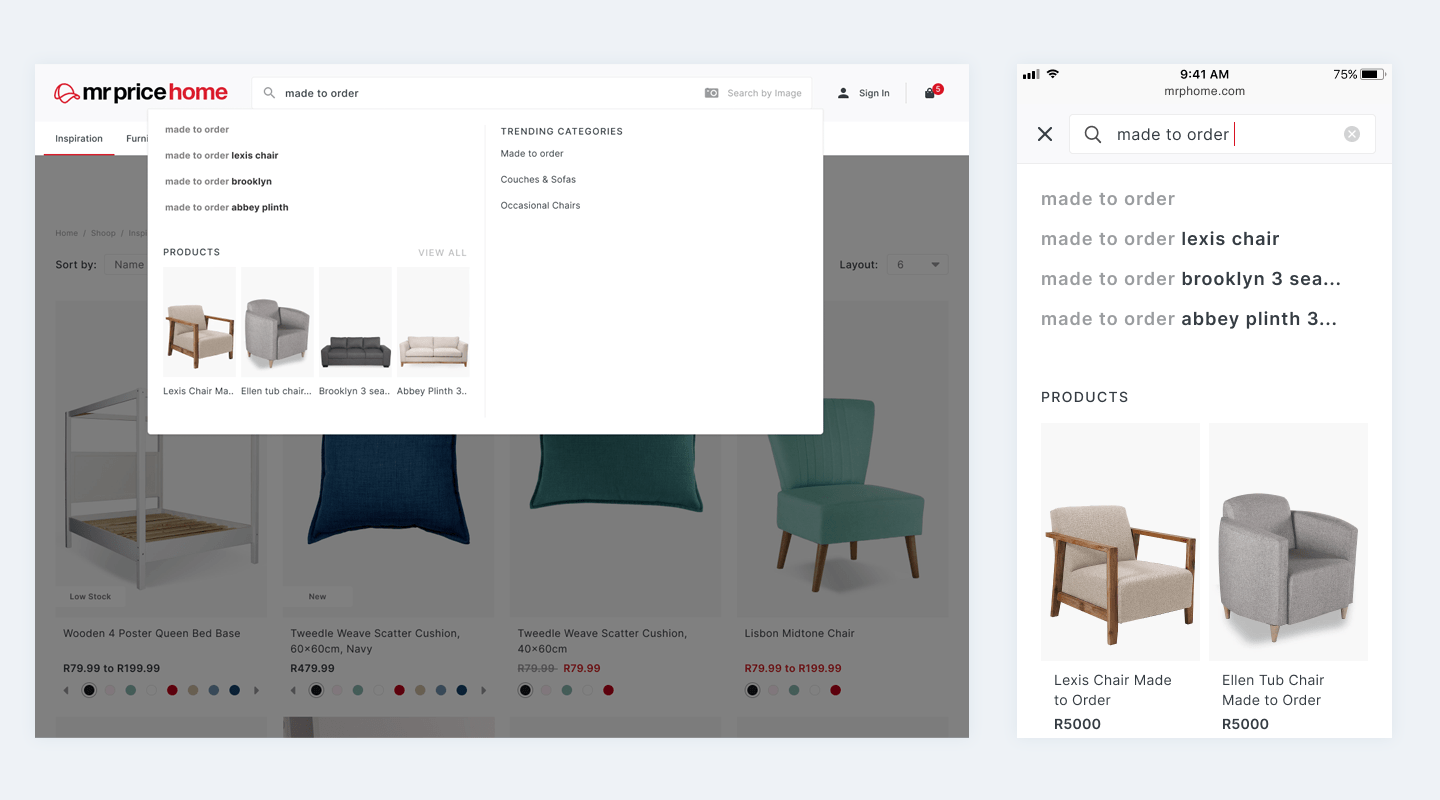Click the magnifying glass search icon
This screenshot has height=800, width=1440.
coord(268,92)
